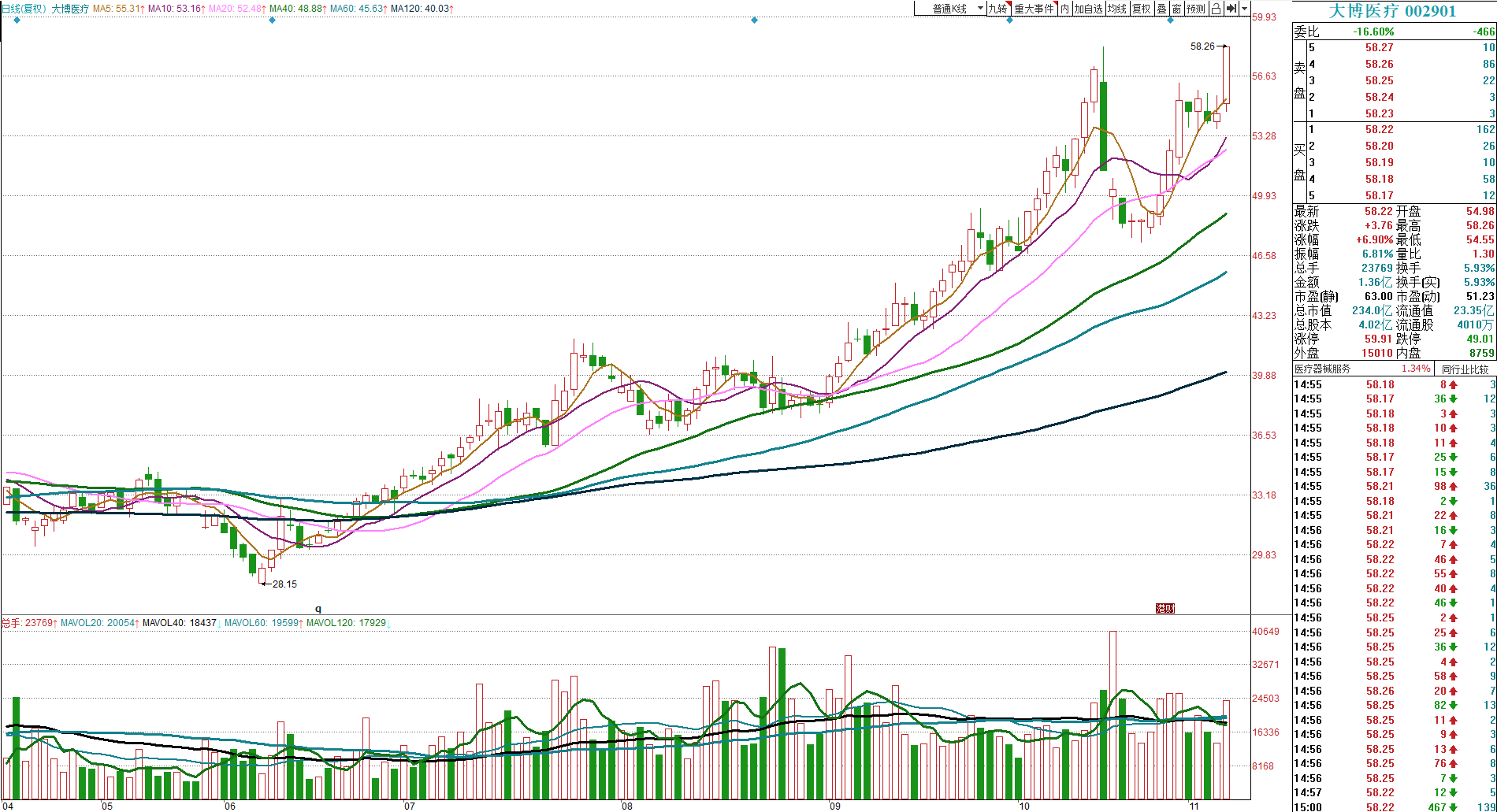Select the 叠 overlay option
The image size is (1497, 812).
point(1161,9)
